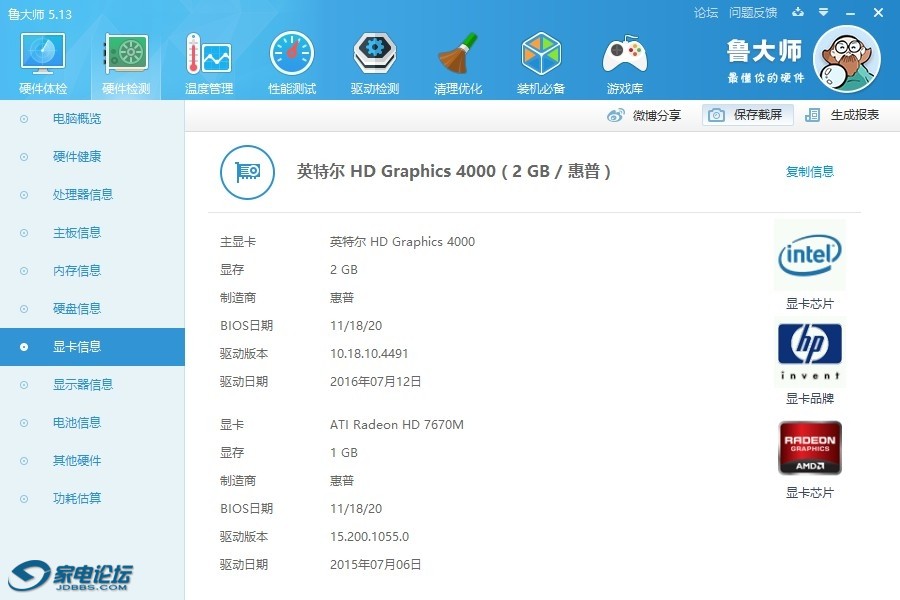The width and height of the screenshot is (900, 600).
Task: Click the 鲁大师 mascot avatar
Action: (x=847, y=59)
